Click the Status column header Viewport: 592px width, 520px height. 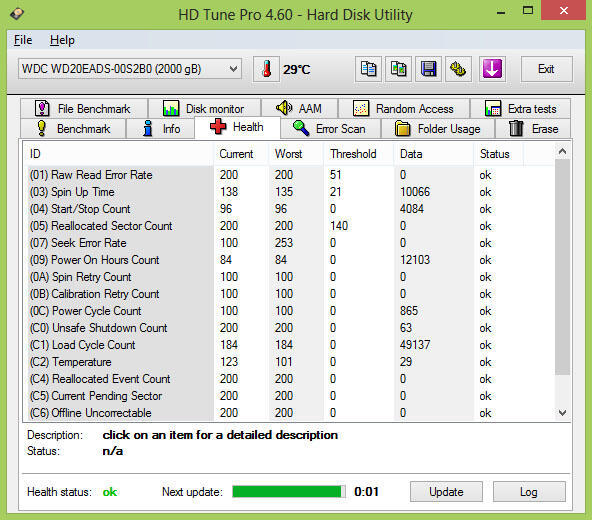[498, 154]
